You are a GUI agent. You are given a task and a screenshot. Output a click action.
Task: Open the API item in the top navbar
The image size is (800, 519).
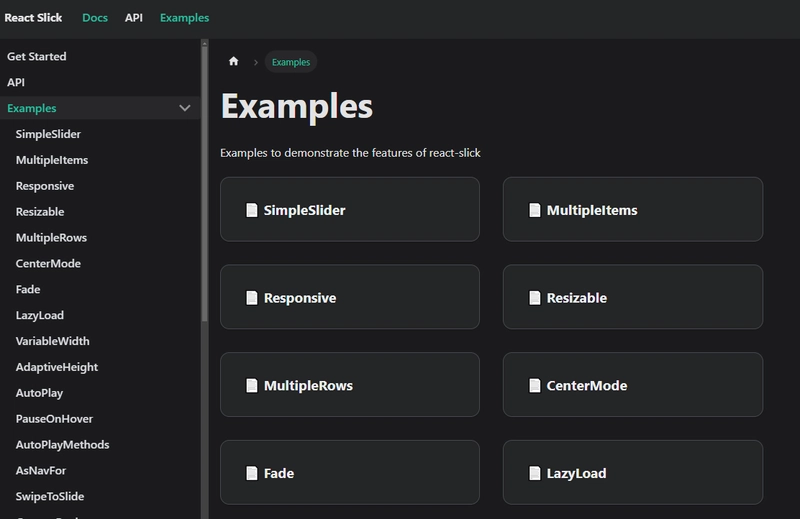(x=134, y=18)
